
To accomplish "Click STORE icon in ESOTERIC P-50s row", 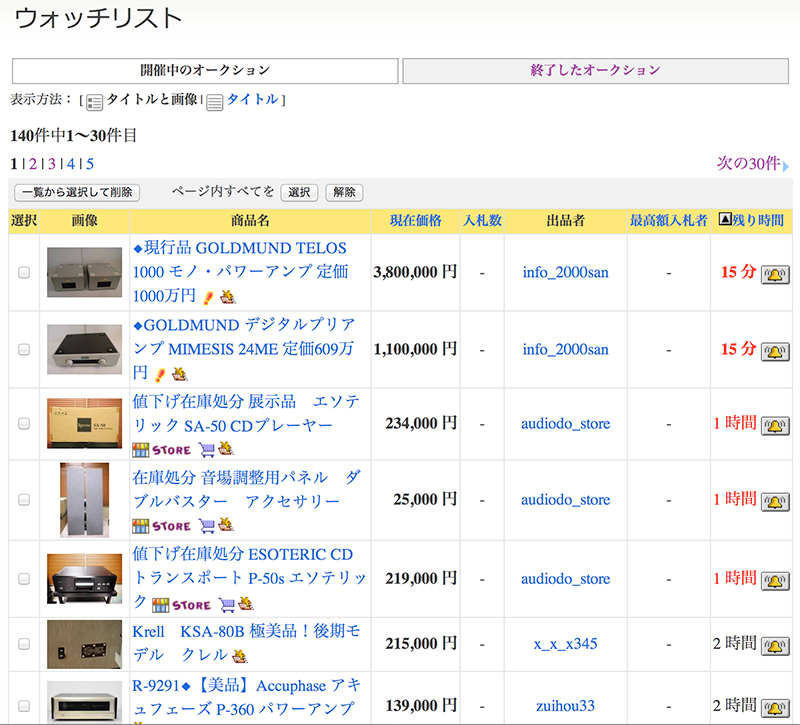I will tap(181, 605).
